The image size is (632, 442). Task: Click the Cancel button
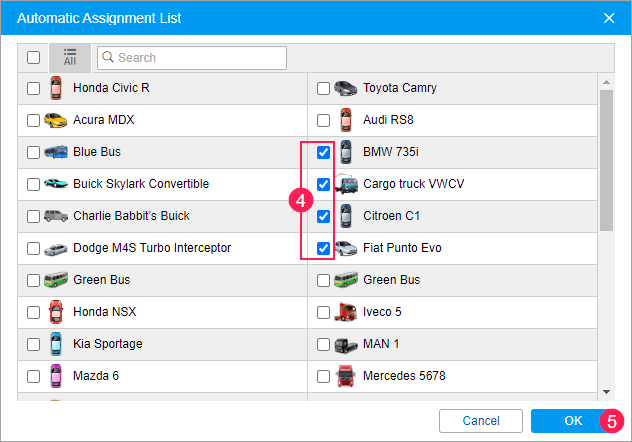tap(481, 421)
